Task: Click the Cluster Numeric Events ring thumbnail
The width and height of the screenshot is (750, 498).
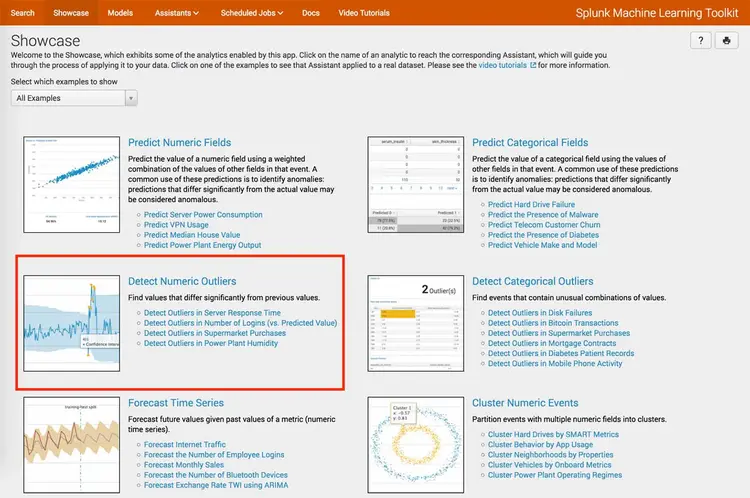Action: click(x=416, y=445)
